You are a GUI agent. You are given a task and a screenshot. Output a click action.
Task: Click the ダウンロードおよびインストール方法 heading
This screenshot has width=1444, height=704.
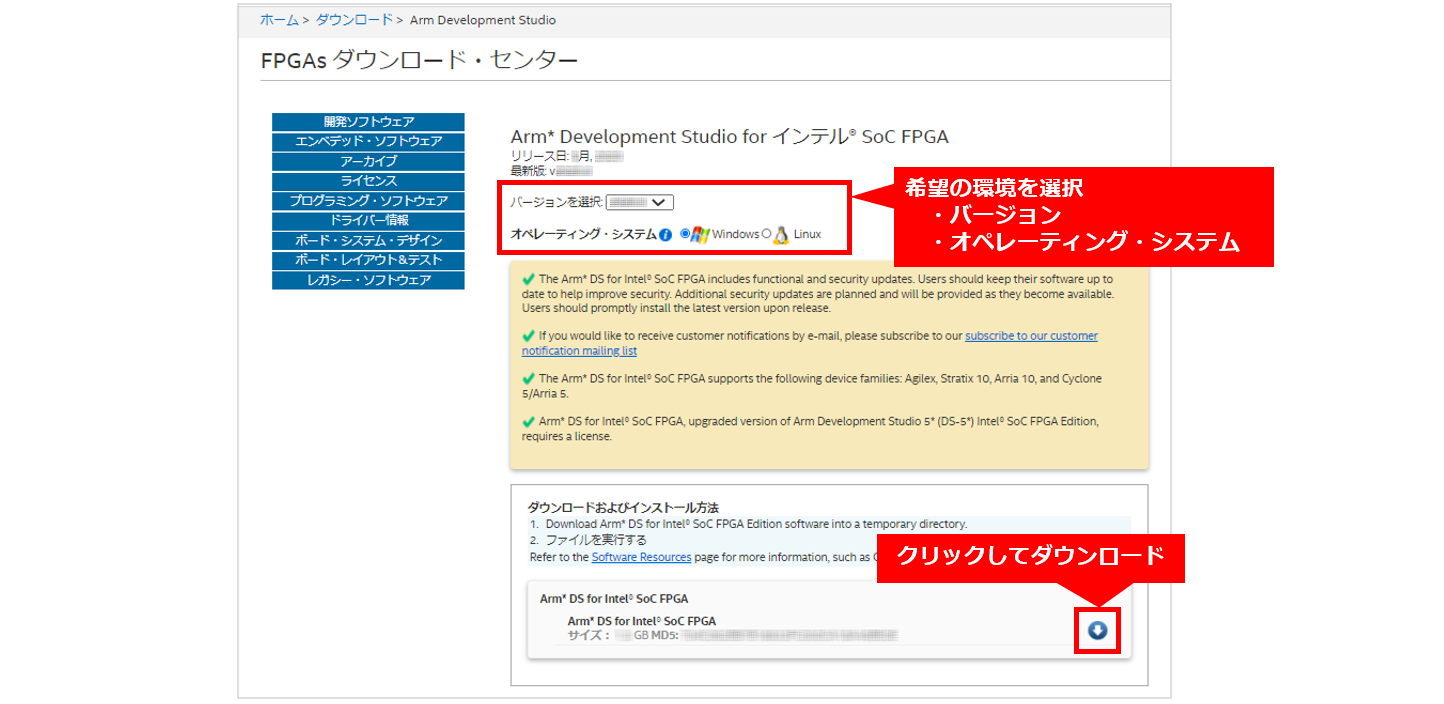(623, 508)
